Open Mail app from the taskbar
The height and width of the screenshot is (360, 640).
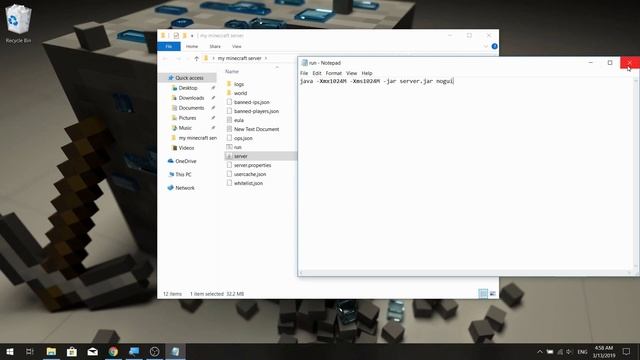coord(93,351)
